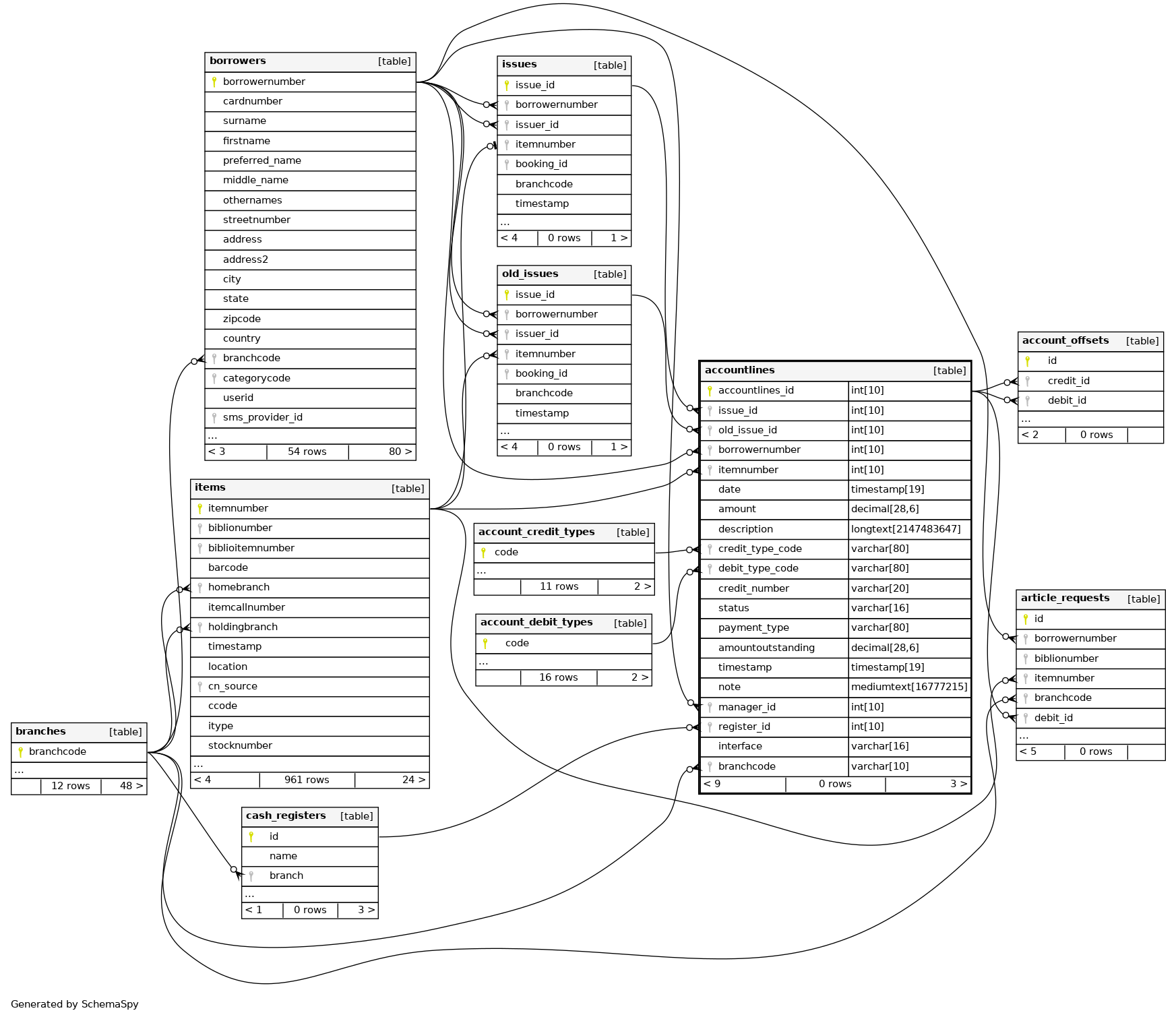1176x1017 pixels.
Task: Click the '< 9' parents count in accountlines
Action: (712, 784)
